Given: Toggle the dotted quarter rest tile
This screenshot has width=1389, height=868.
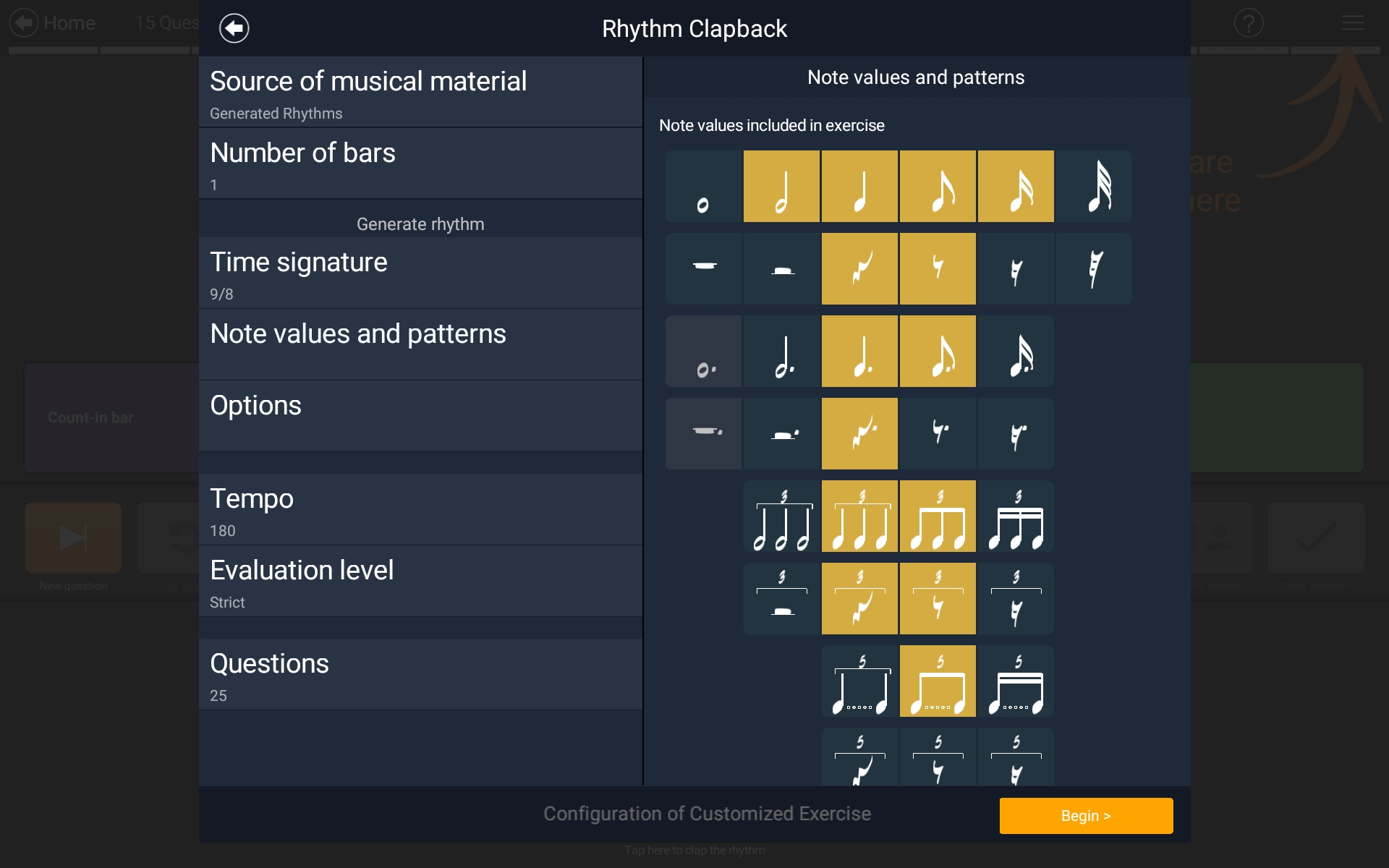Looking at the screenshot, I should point(859,434).
